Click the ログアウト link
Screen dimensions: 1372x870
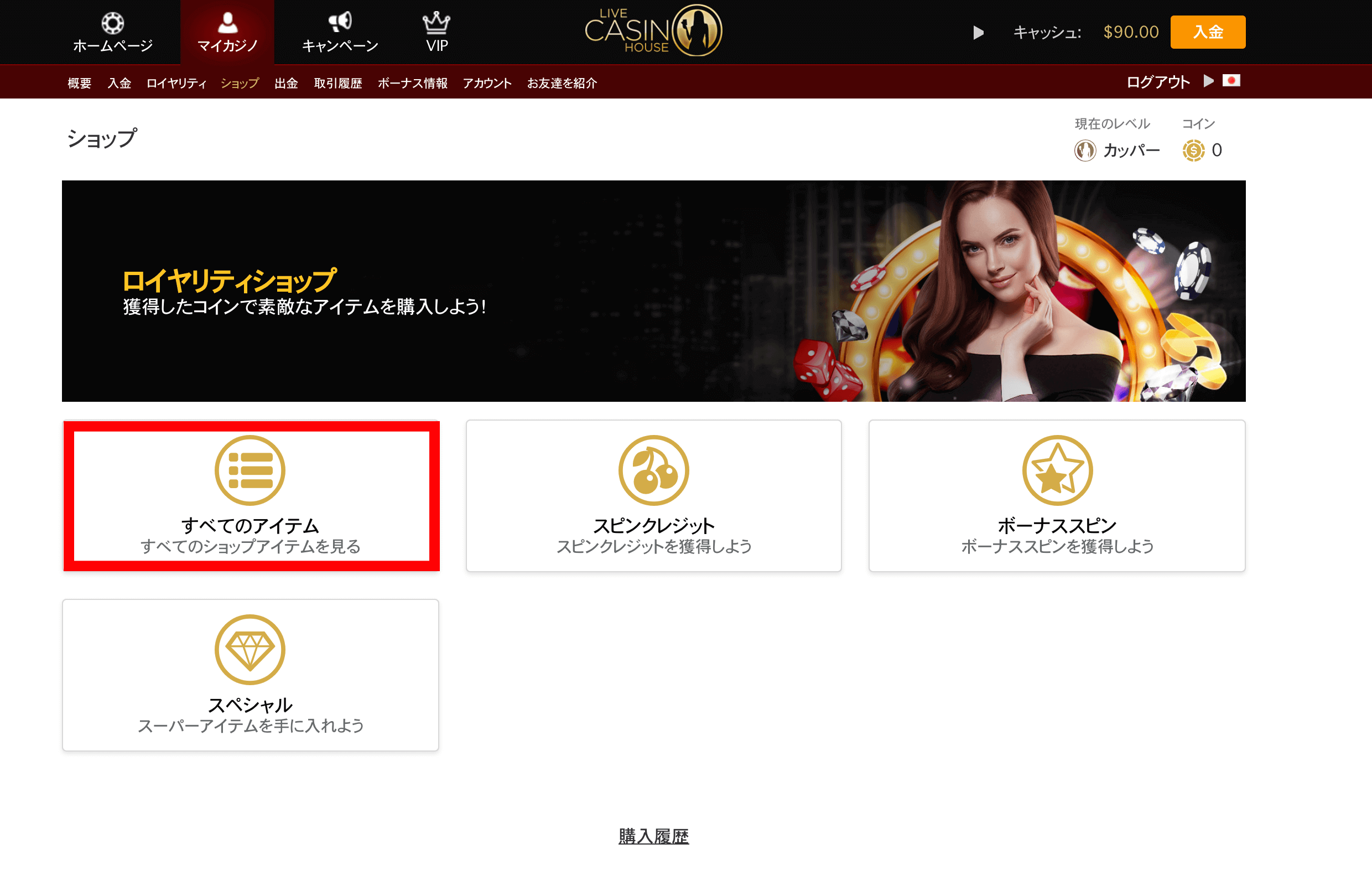tap(1158, 82)
